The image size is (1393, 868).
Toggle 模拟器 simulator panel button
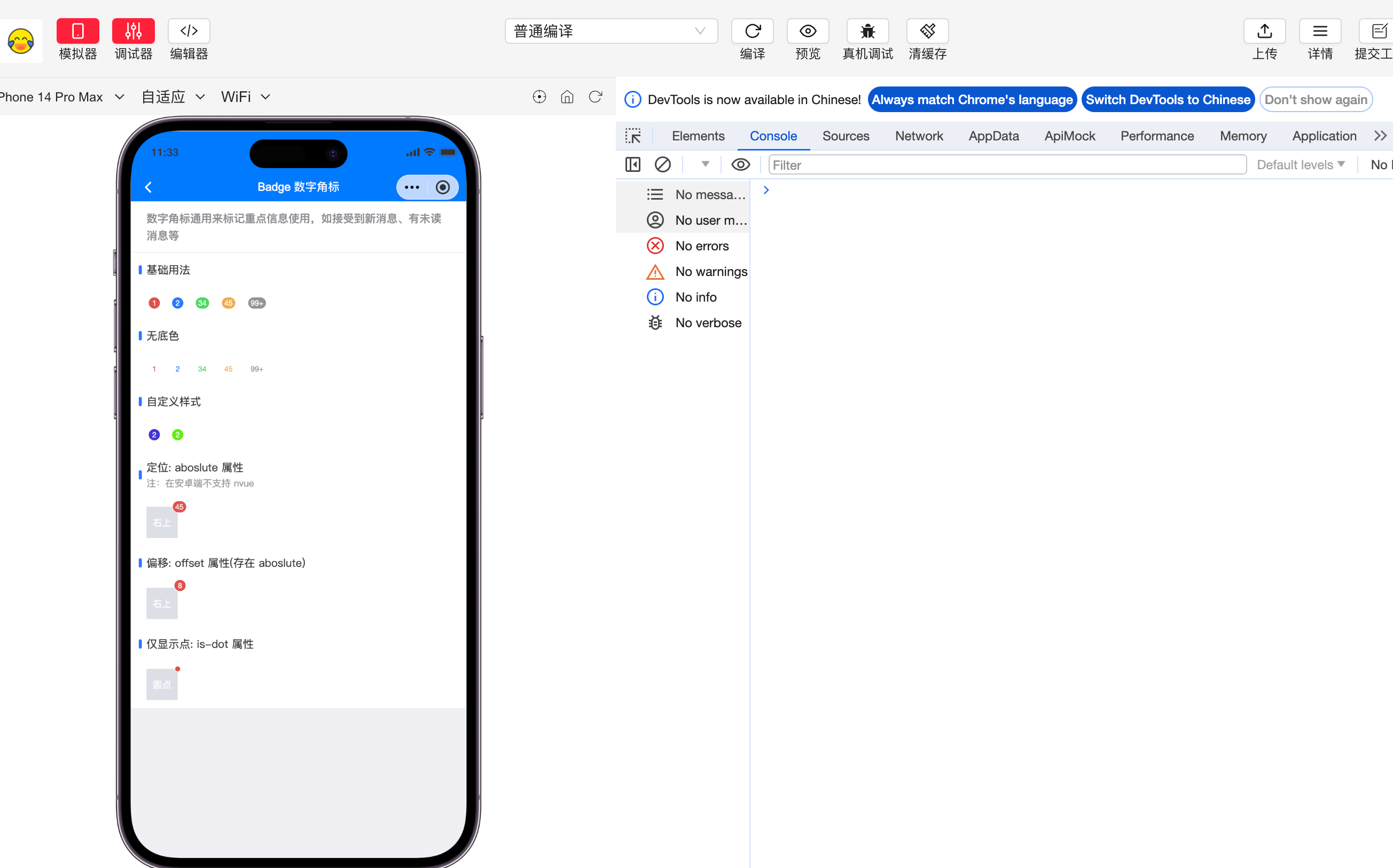coord(77,31)
